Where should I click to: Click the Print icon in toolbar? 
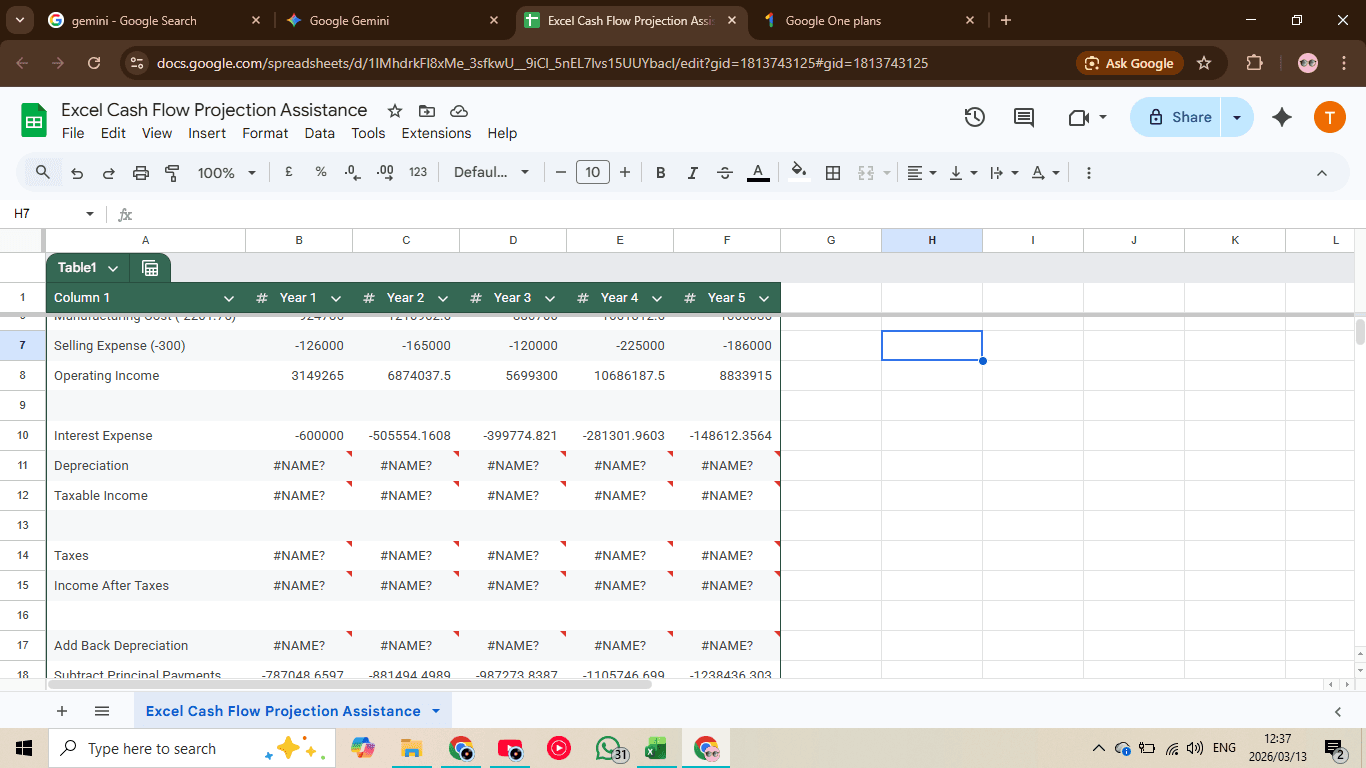[140, 173]
